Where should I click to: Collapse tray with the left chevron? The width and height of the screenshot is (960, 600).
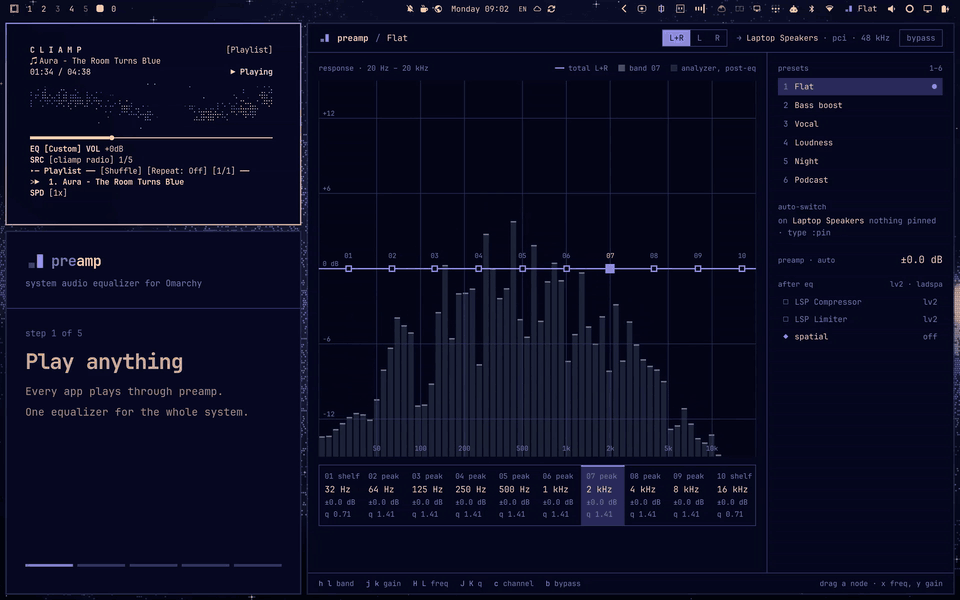pos(624,9)
